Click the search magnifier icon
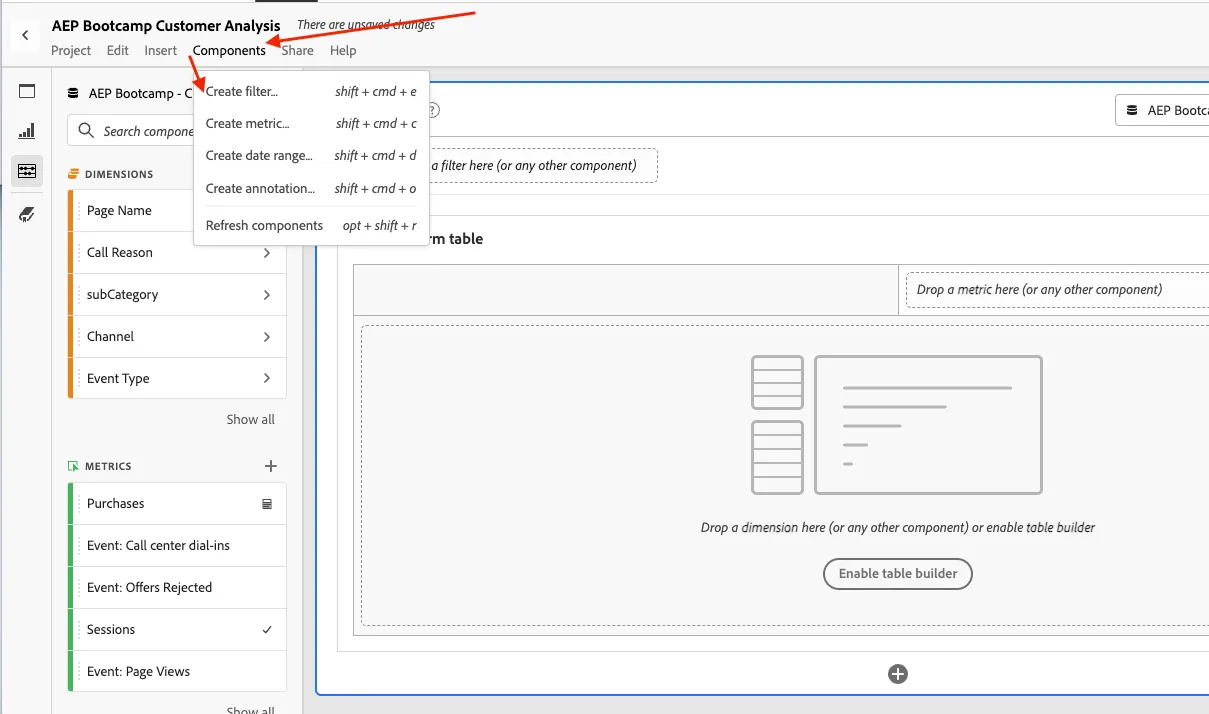 [x=86, y=131]
